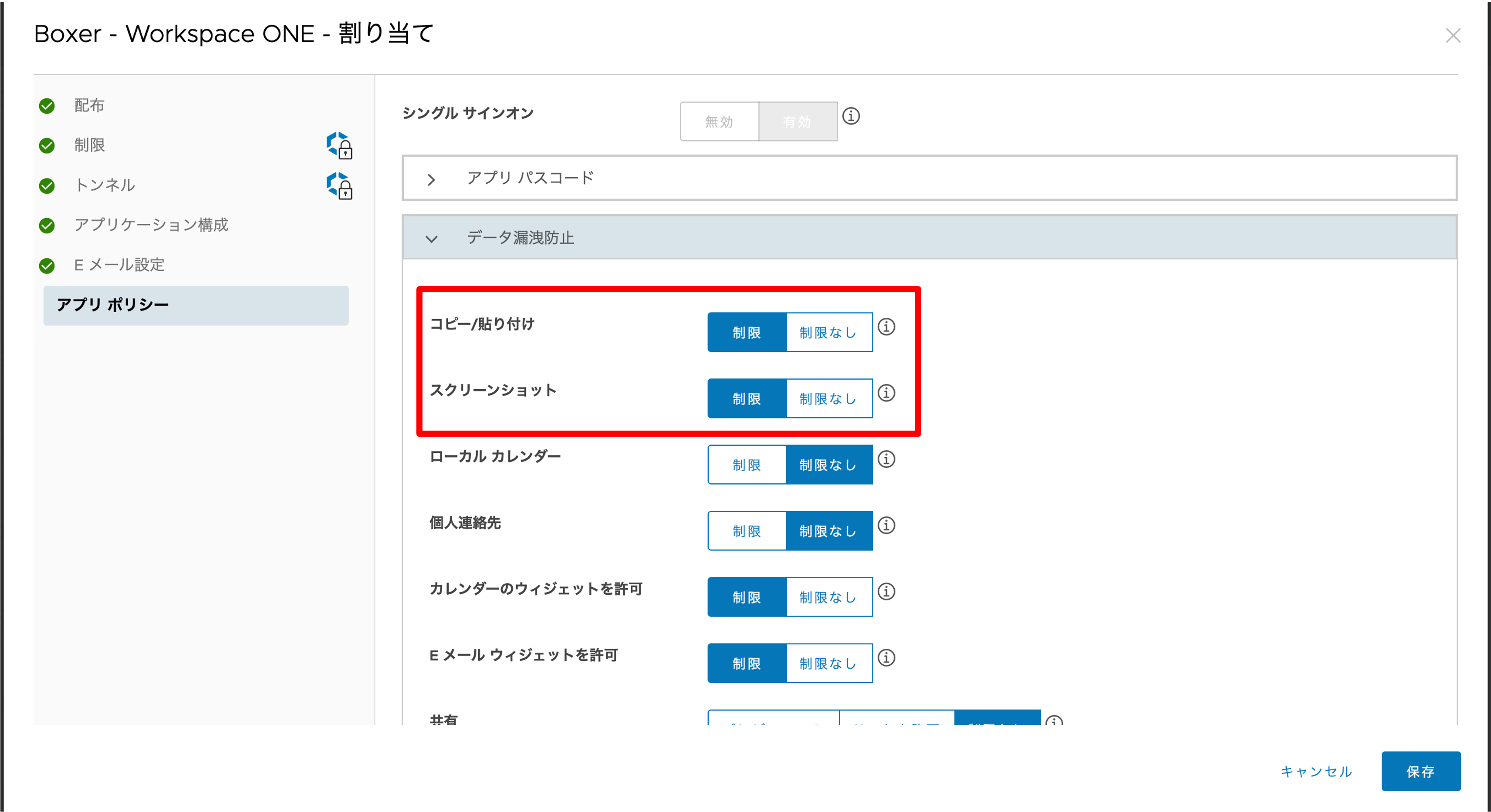The image size is (1491, 812).
Task: Collapse the データ漏洩防止 section
Action: (x=431, y=238)
